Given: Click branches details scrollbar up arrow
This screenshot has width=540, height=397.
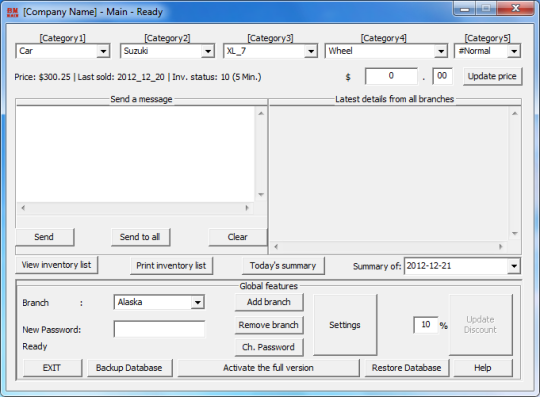Looking at the screenshot, I should pos(515,114).
